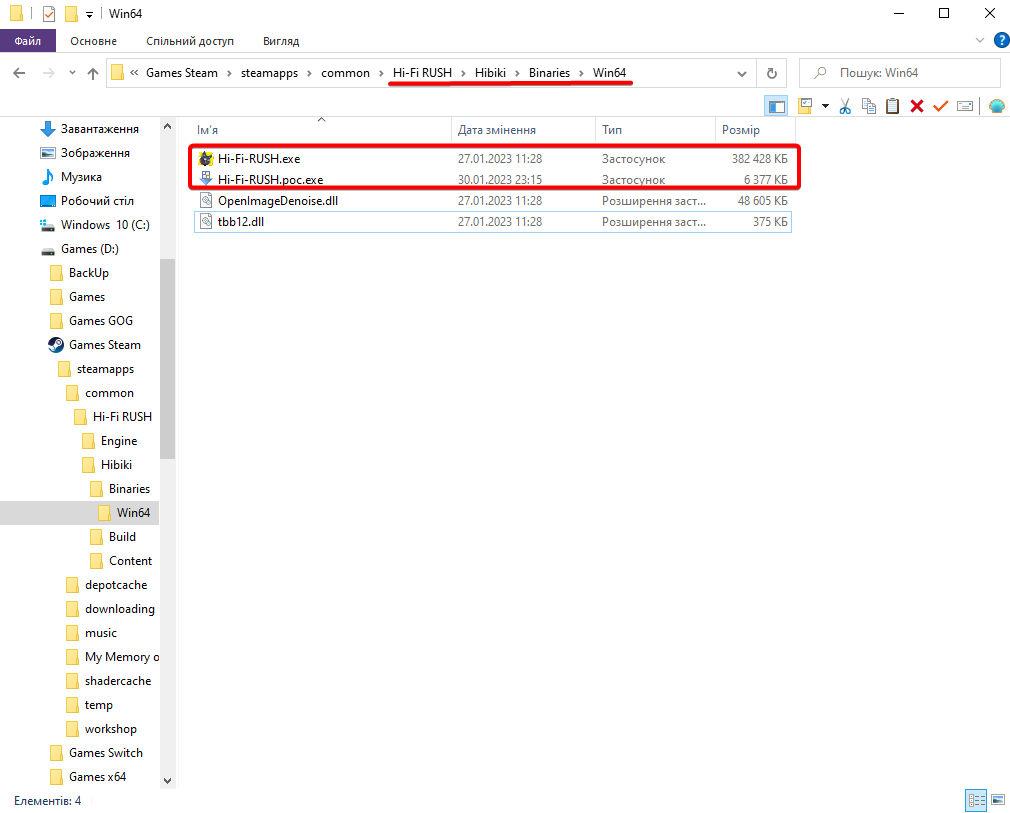Screen dimensions: 1010x813
Task: Switch to details view icon in status bar
Action: point(977,800)
